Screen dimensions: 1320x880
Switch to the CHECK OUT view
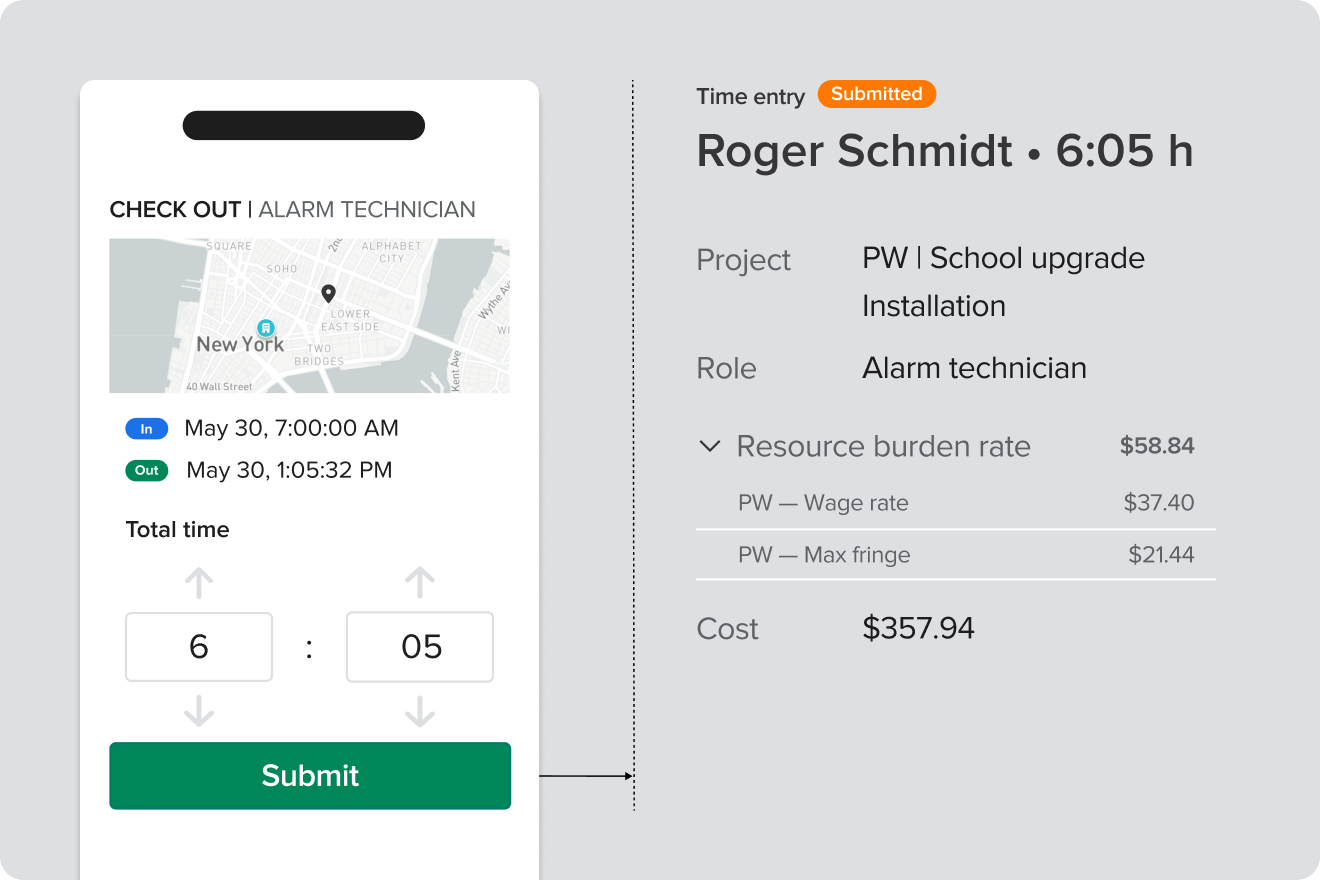coord(175,209)
